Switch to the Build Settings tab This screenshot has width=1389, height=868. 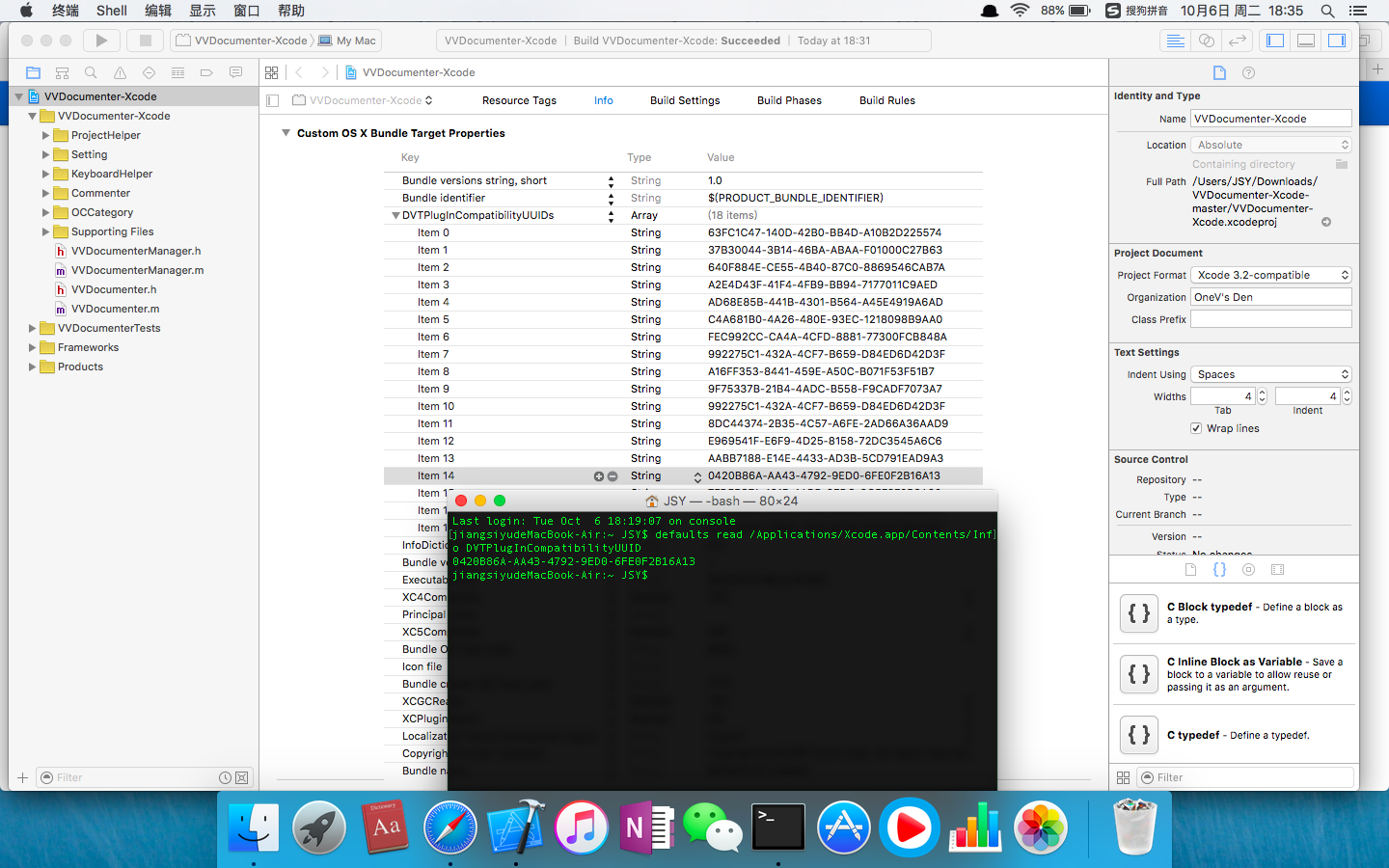click(x=685, y=100)
